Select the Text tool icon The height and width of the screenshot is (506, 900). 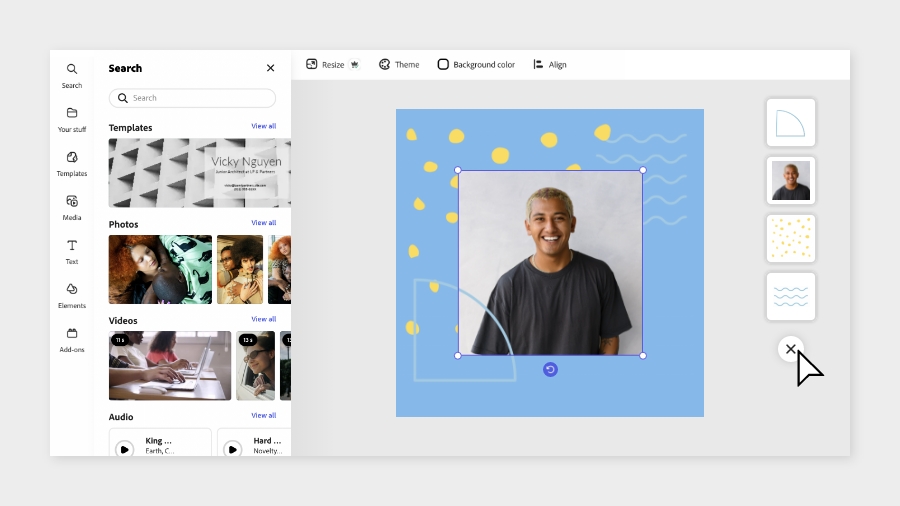point(72,246)
